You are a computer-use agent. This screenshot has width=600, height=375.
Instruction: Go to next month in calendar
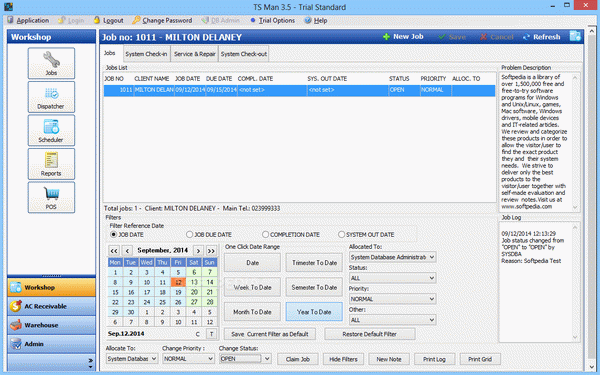198,251
